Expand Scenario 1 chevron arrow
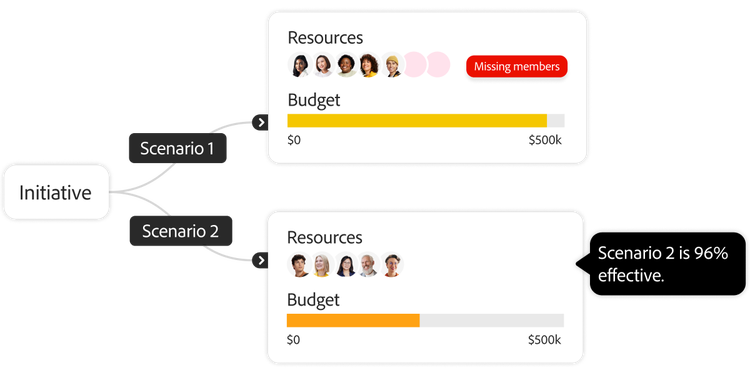Image resolution: width=750 pixels, height=375 pixels. point(261,122)
